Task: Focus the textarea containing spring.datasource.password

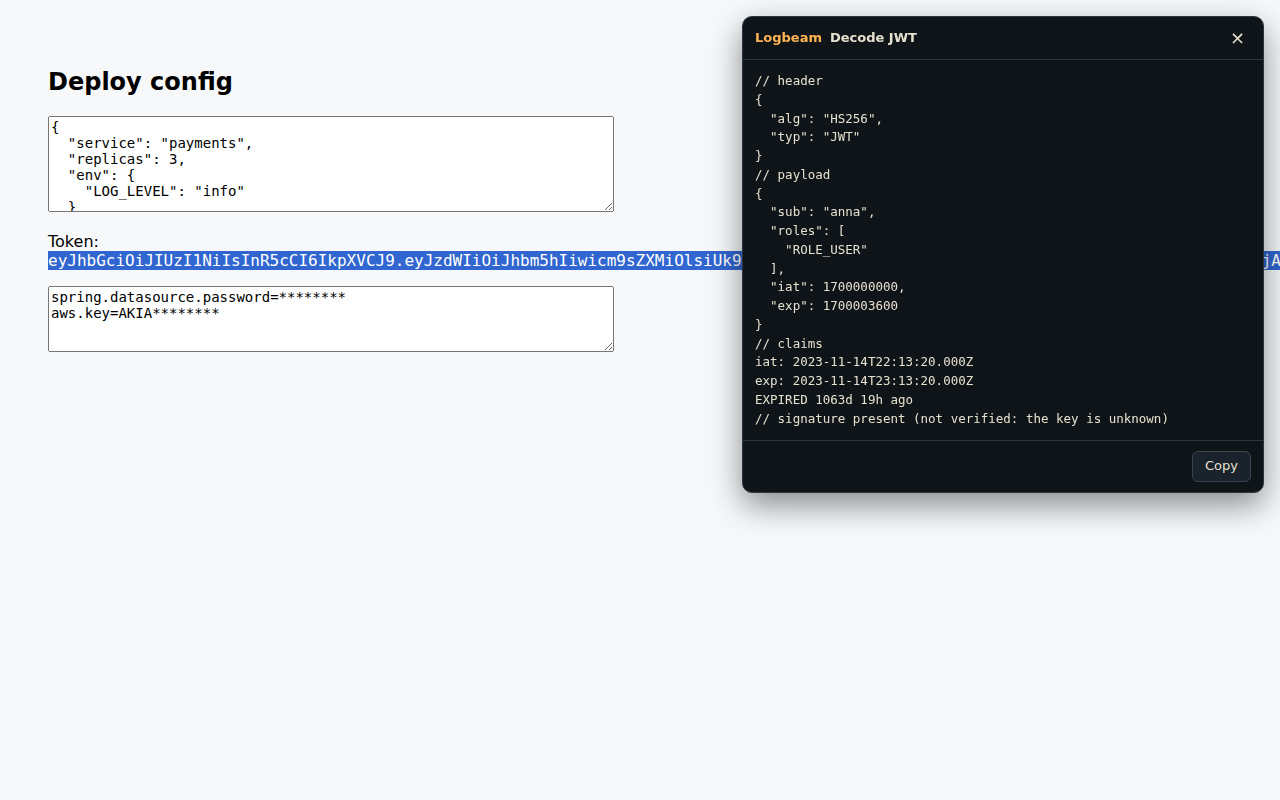Action: coord(331,319)
